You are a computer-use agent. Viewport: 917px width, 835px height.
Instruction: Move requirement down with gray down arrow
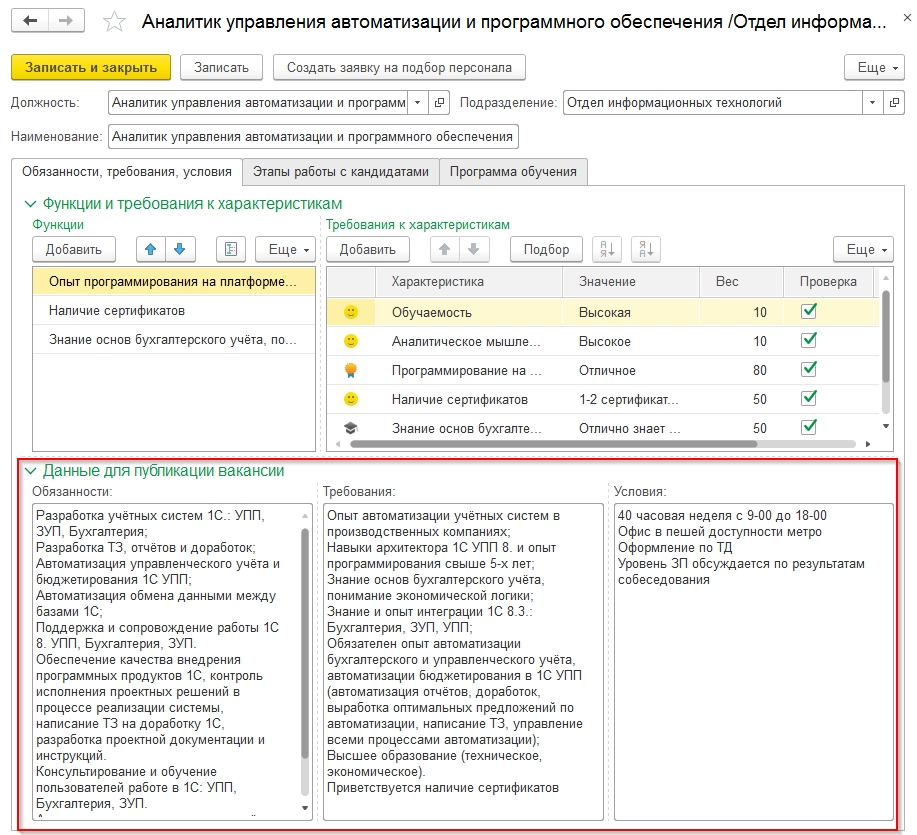(x=474, y=250)
